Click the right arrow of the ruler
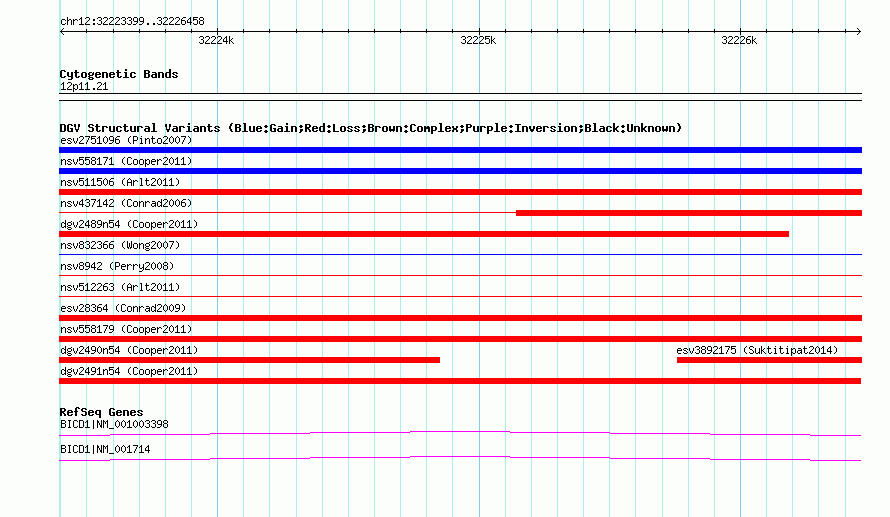890x517 pixels. click(858, 32)
